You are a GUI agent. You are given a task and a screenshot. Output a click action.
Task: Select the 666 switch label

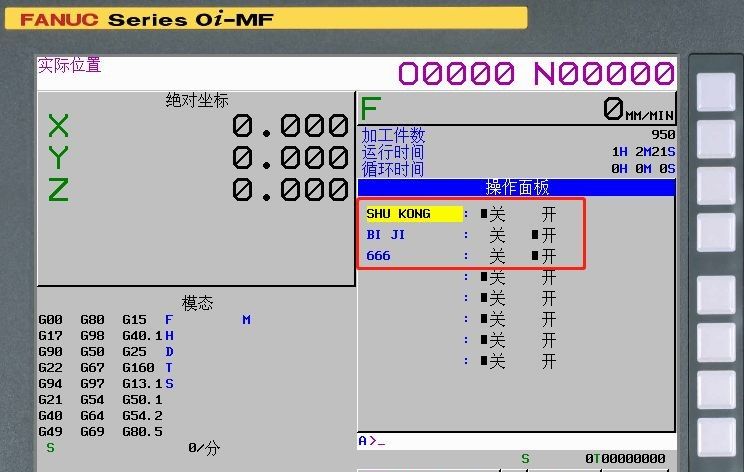[378, 256]
